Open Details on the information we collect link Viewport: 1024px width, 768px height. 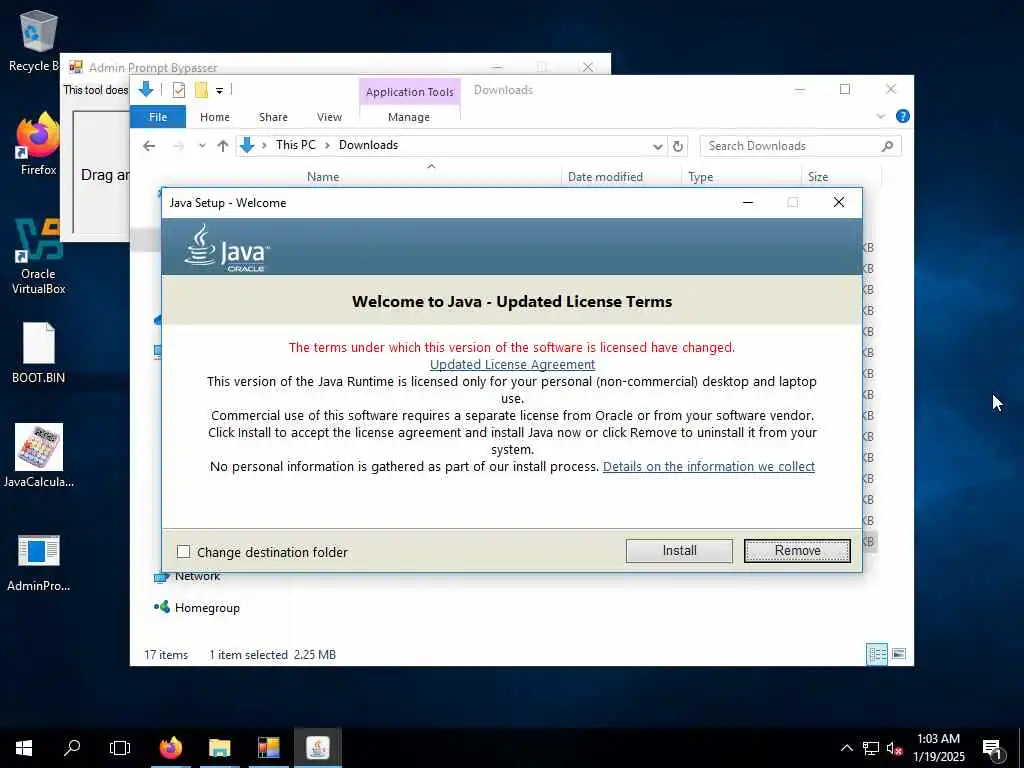pos(709,466)
